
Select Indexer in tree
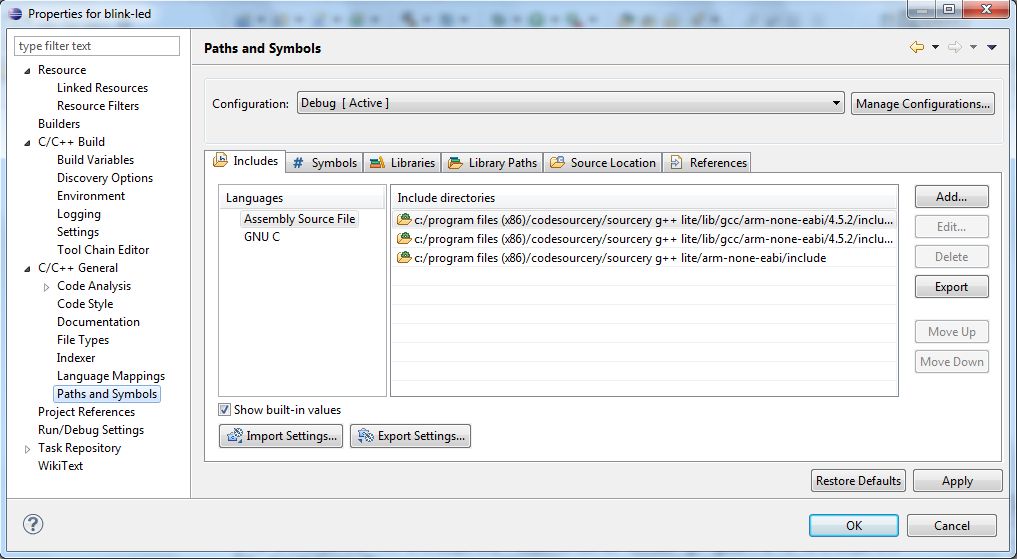click(76, 358)
